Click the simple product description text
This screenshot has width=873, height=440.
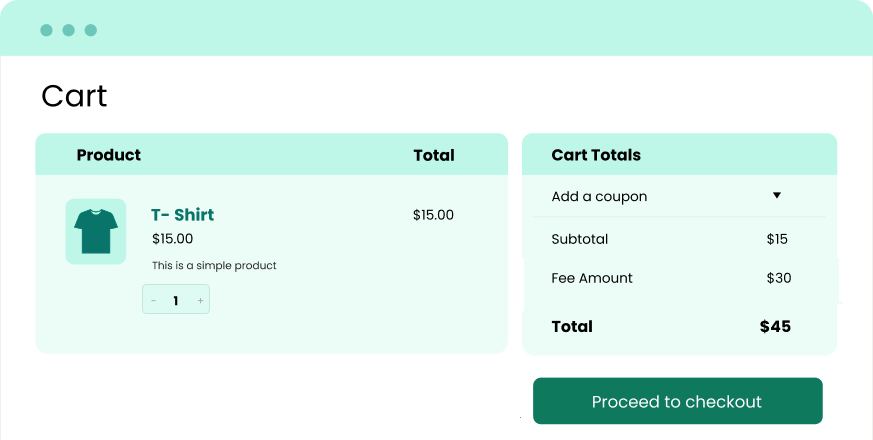214,266
